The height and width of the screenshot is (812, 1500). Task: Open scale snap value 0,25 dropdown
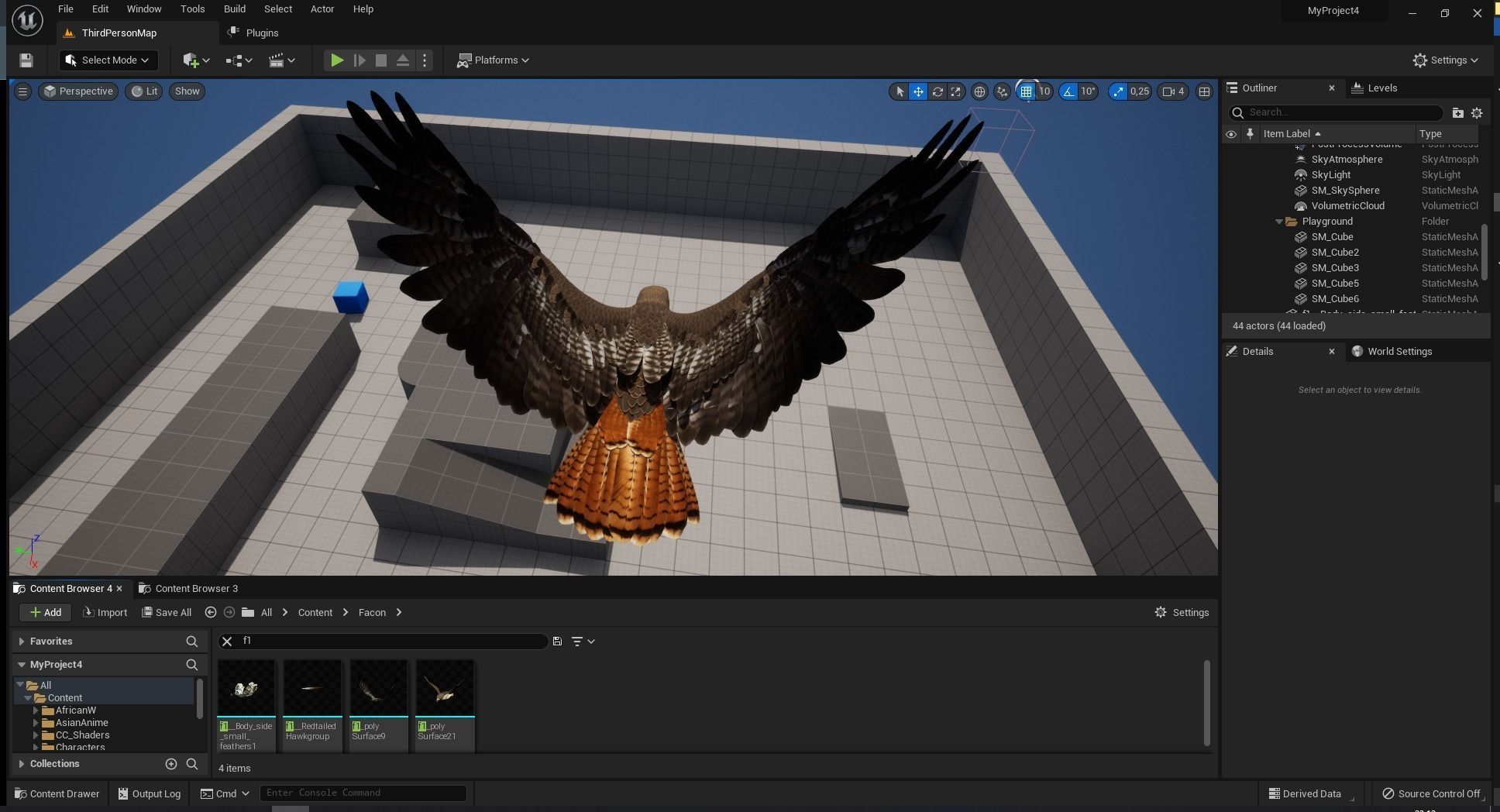click(1140, 91)
